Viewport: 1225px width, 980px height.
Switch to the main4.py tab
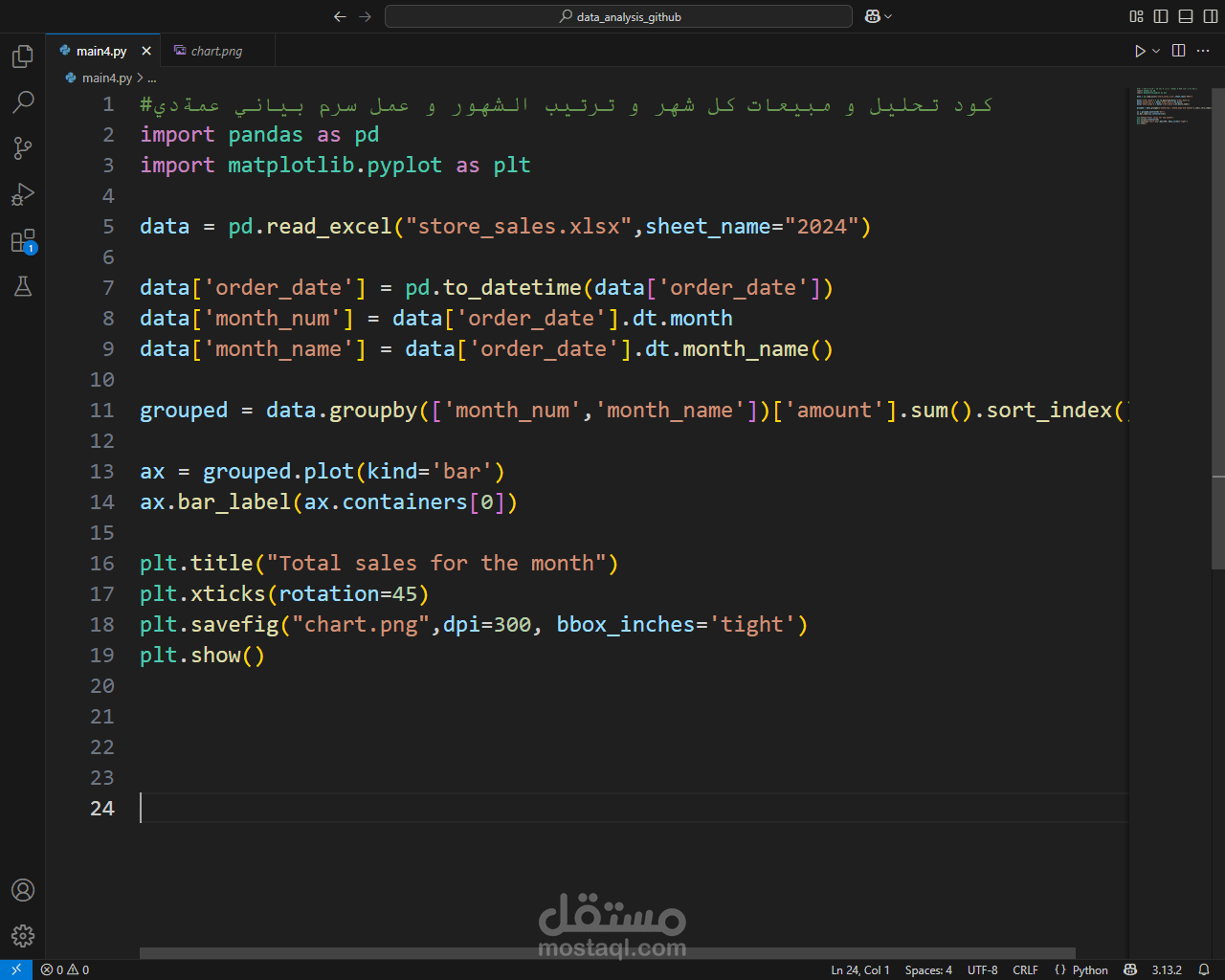101,51
